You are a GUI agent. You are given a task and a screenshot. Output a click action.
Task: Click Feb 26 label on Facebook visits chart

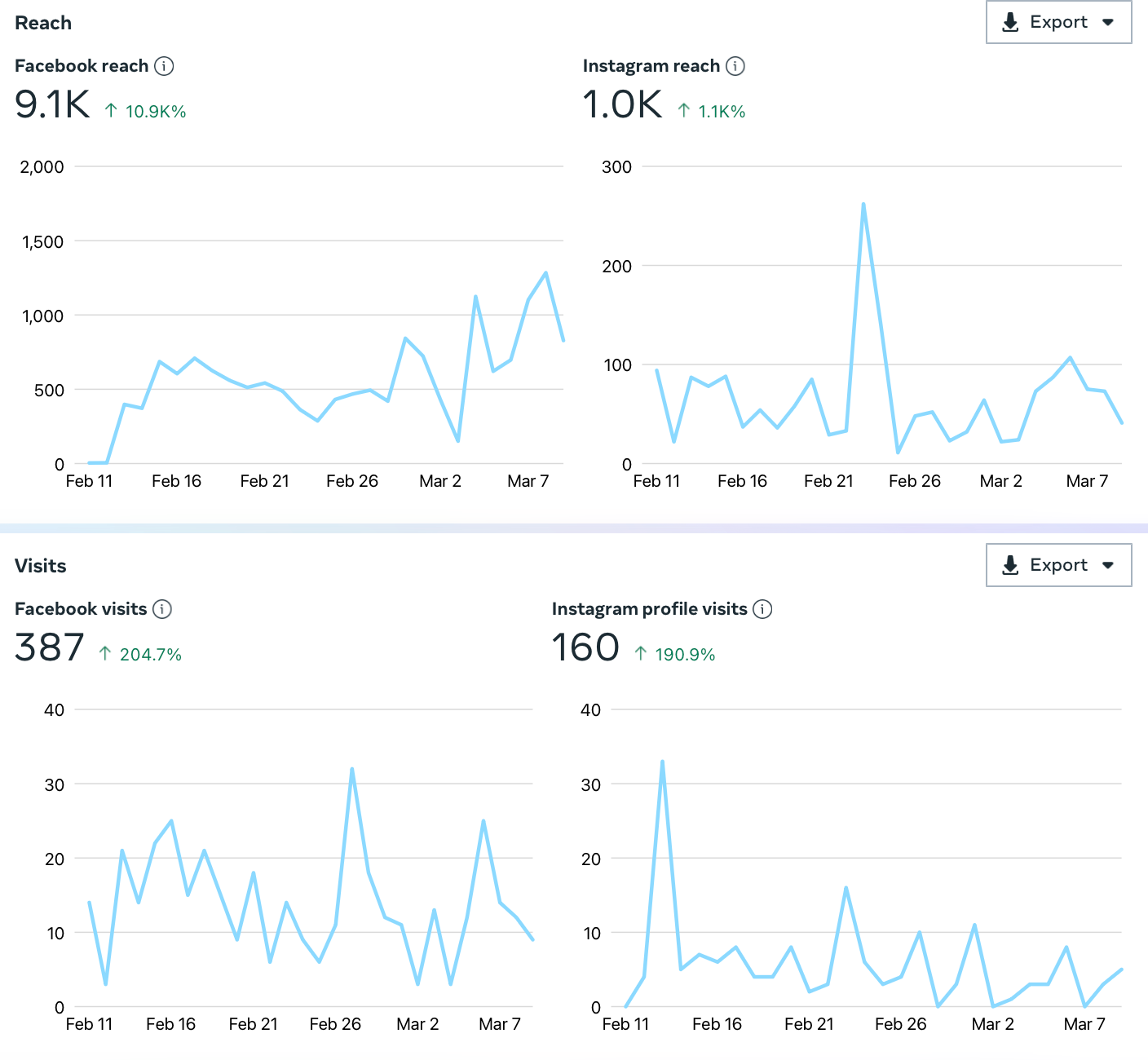335,1024
